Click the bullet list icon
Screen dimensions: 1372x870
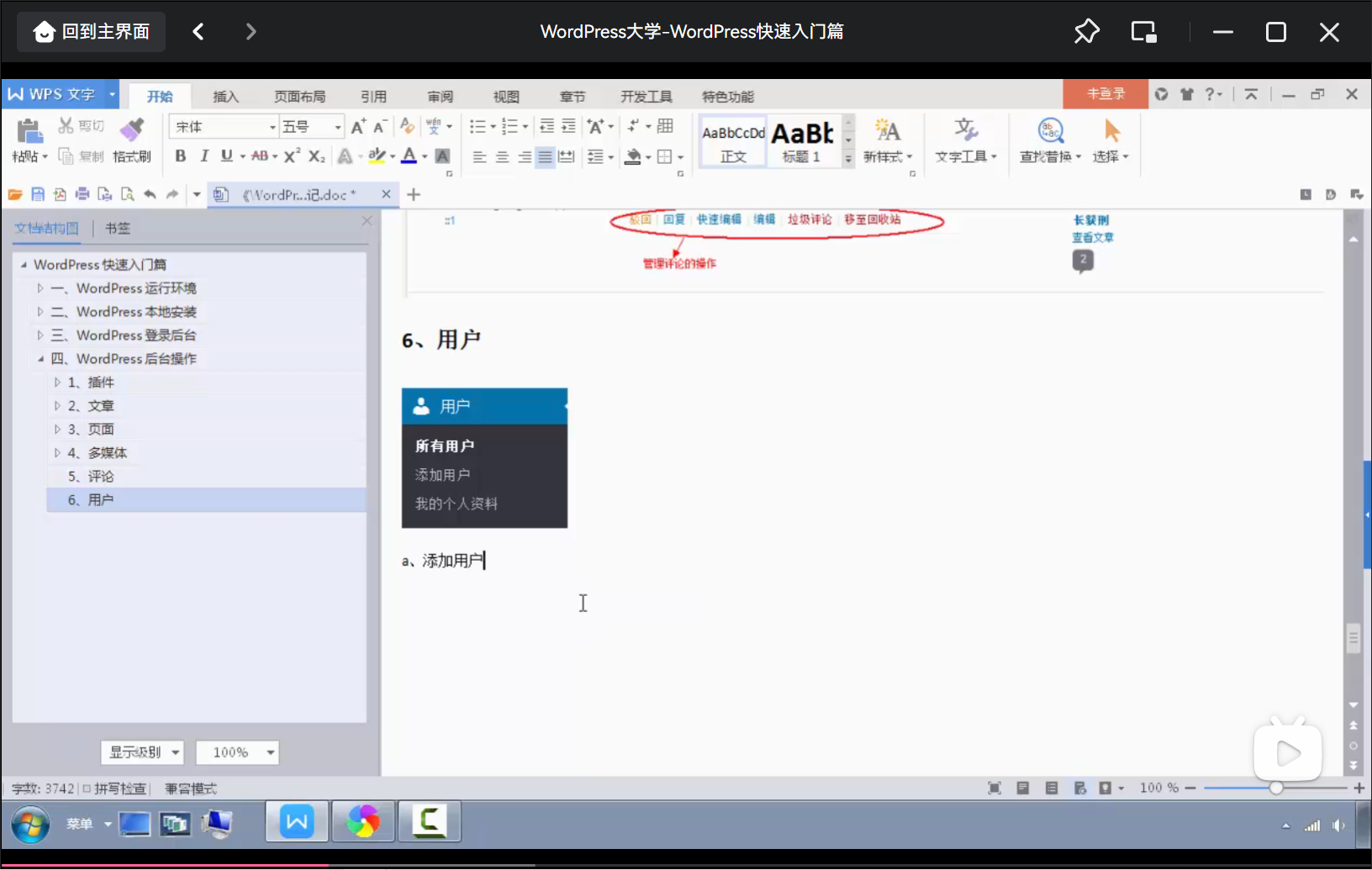[478, 127]
